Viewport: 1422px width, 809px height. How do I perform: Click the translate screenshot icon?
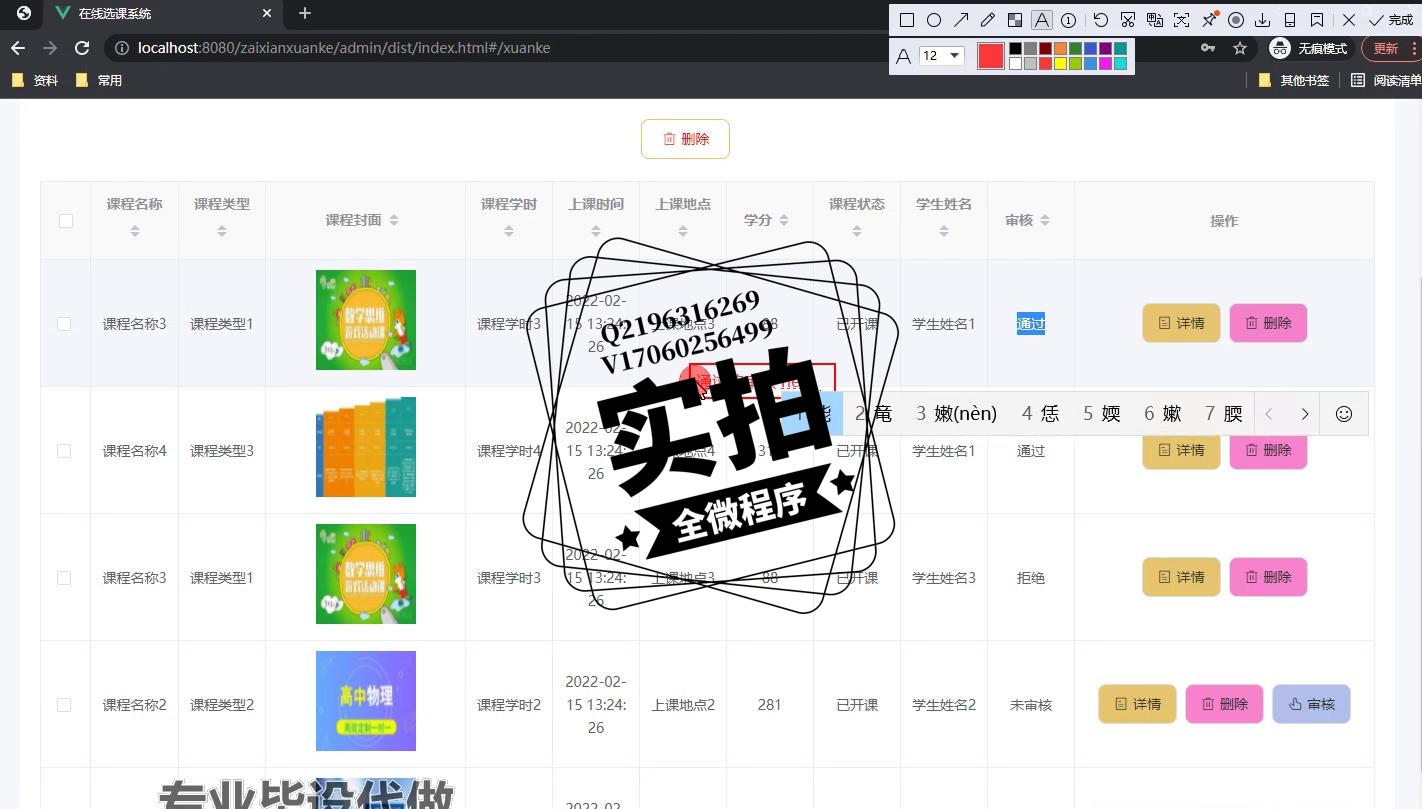click(1155, 20)
